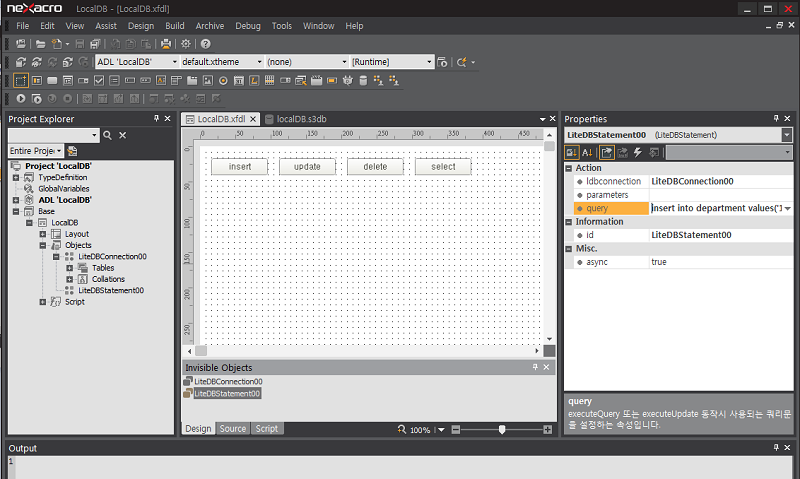Pin the Project Explorer panel
The width and height of the screenshot is (800, 479).
click(x=156, y=118)
